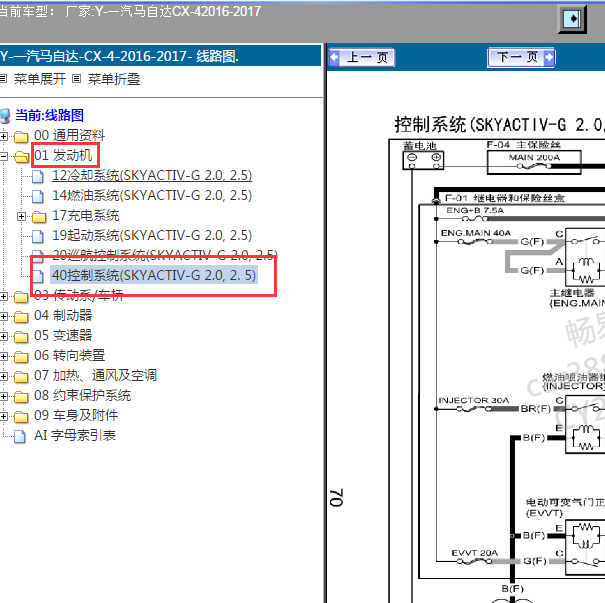Image resolution: width=605 pixels, height=603 pixels.
Task: Click the MAIN 200A fuse in diagram
Action: pyautogui.click(x=534, y=162)
